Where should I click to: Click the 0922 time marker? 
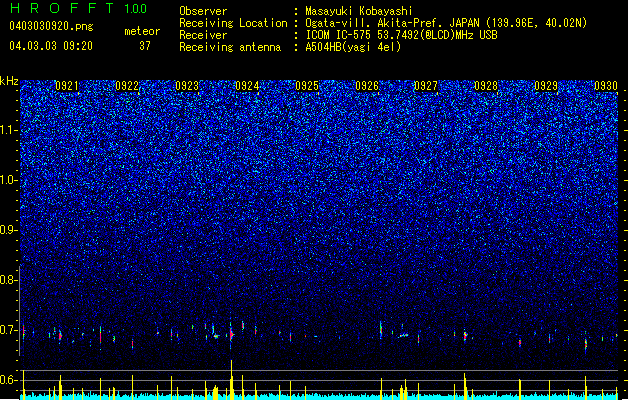127,86
